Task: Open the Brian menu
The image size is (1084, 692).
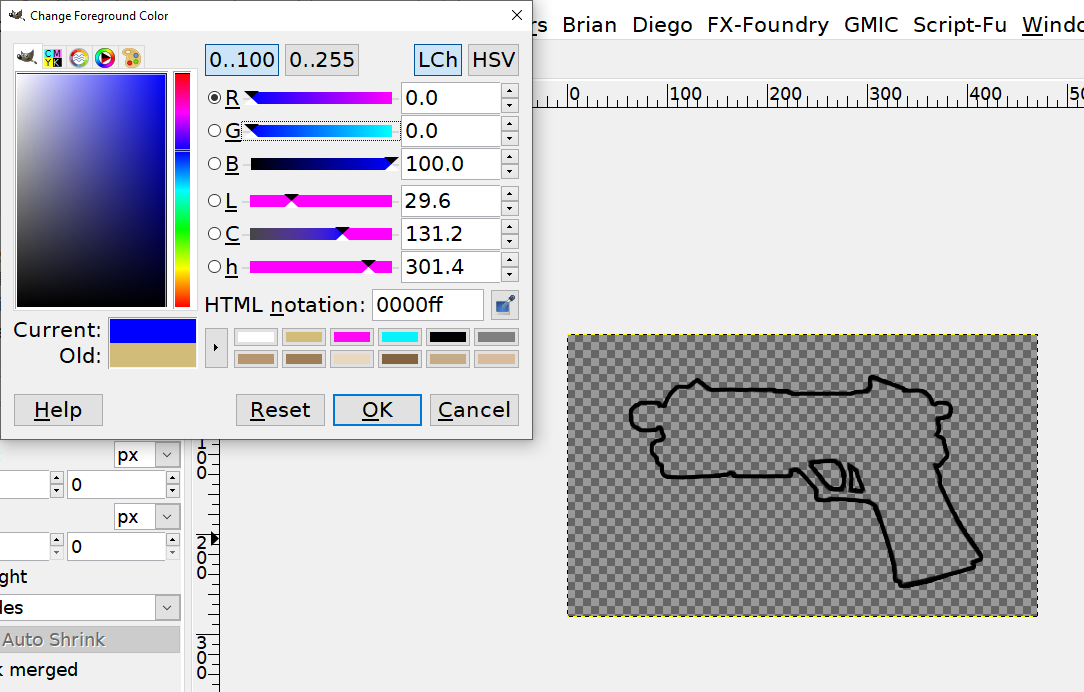Action: tap(589, 25)
